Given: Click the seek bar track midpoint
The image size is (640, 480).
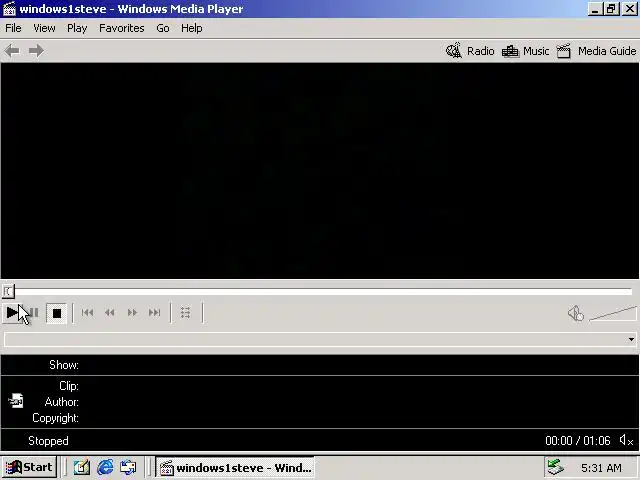Looking at the screenshot, I should [x=322, y=291].
